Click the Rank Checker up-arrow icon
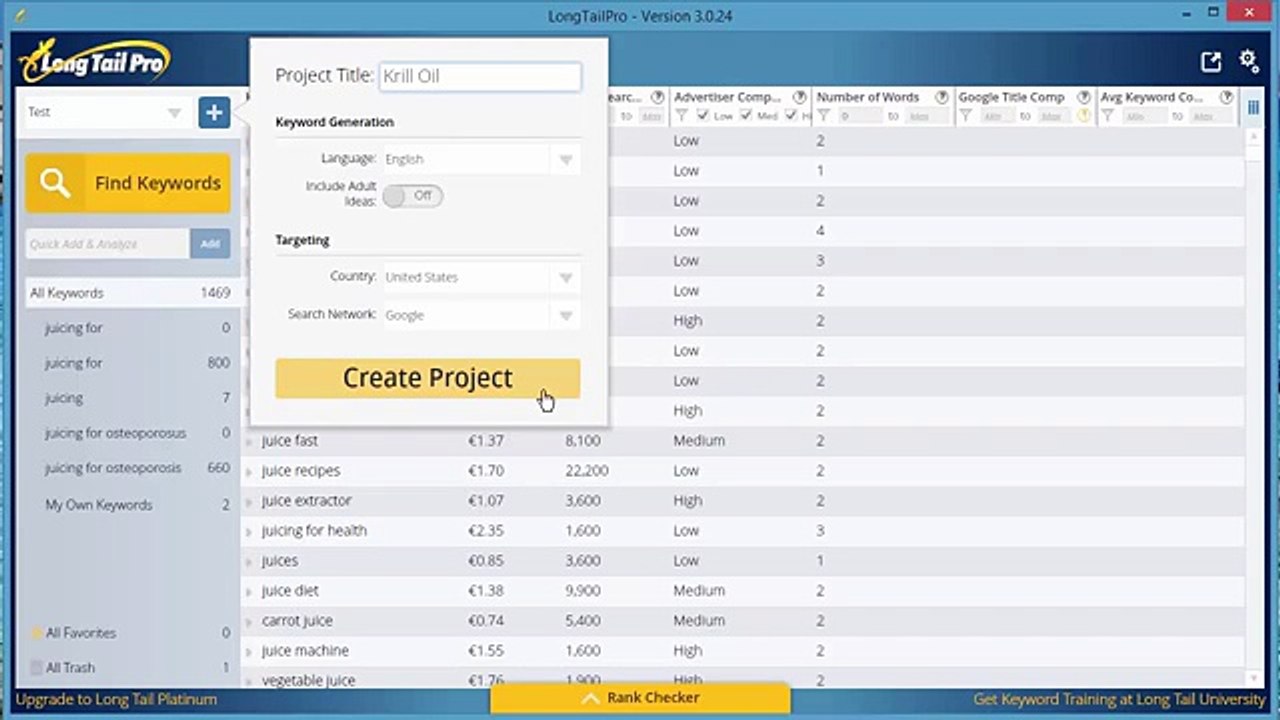The height and width of the screenshot is (720, 1280). point(590,698)
